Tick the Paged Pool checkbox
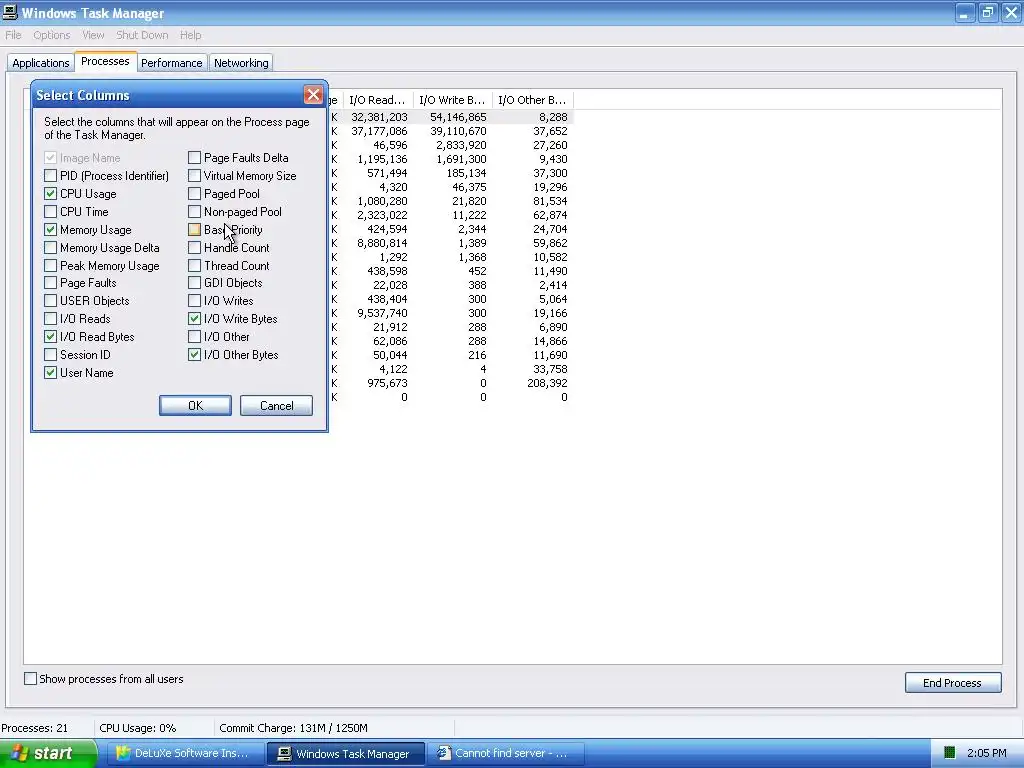This screenshot has width=1024, height=768. point(194,193)
